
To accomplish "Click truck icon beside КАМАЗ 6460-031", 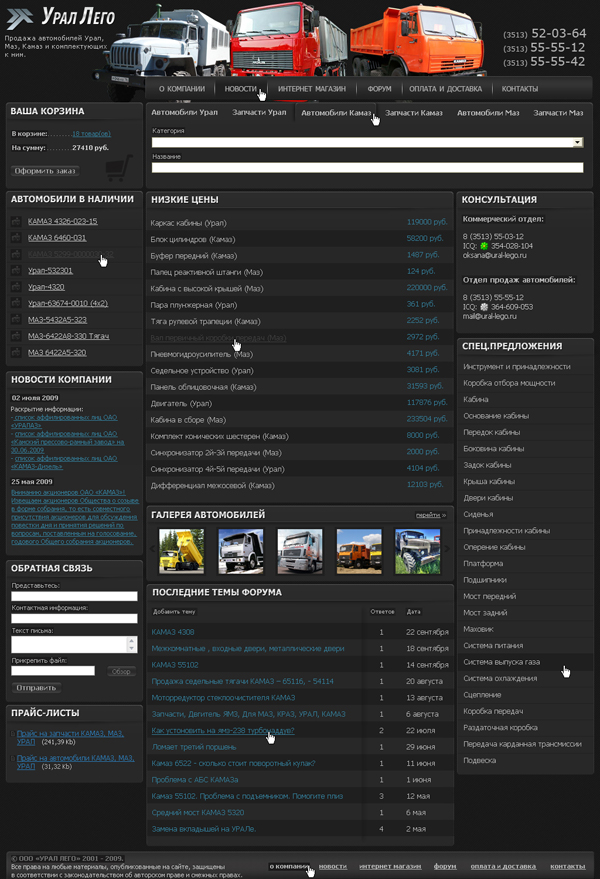I will [x=17, y=238].
